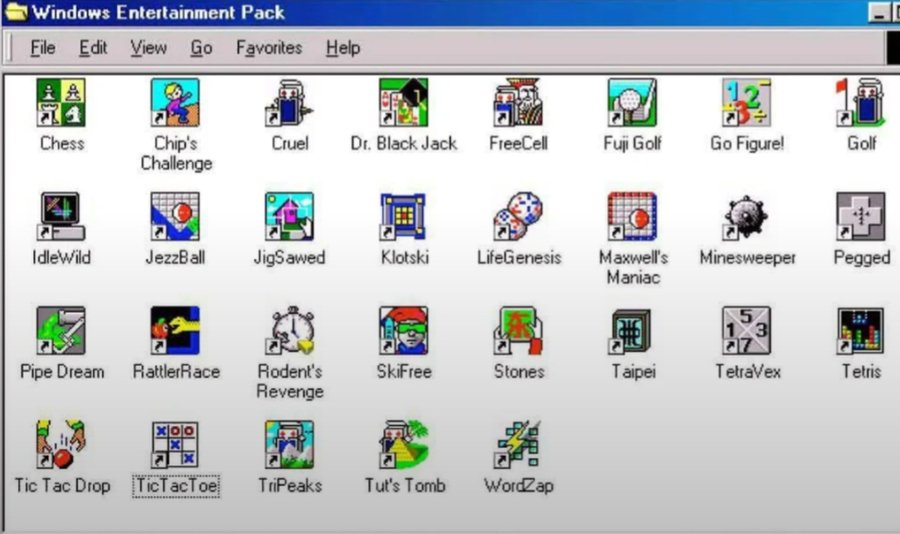Viewport: 900px width, 534px height.
Task: Click the 'Dr. Black Jack' label text
Action: 404,144
